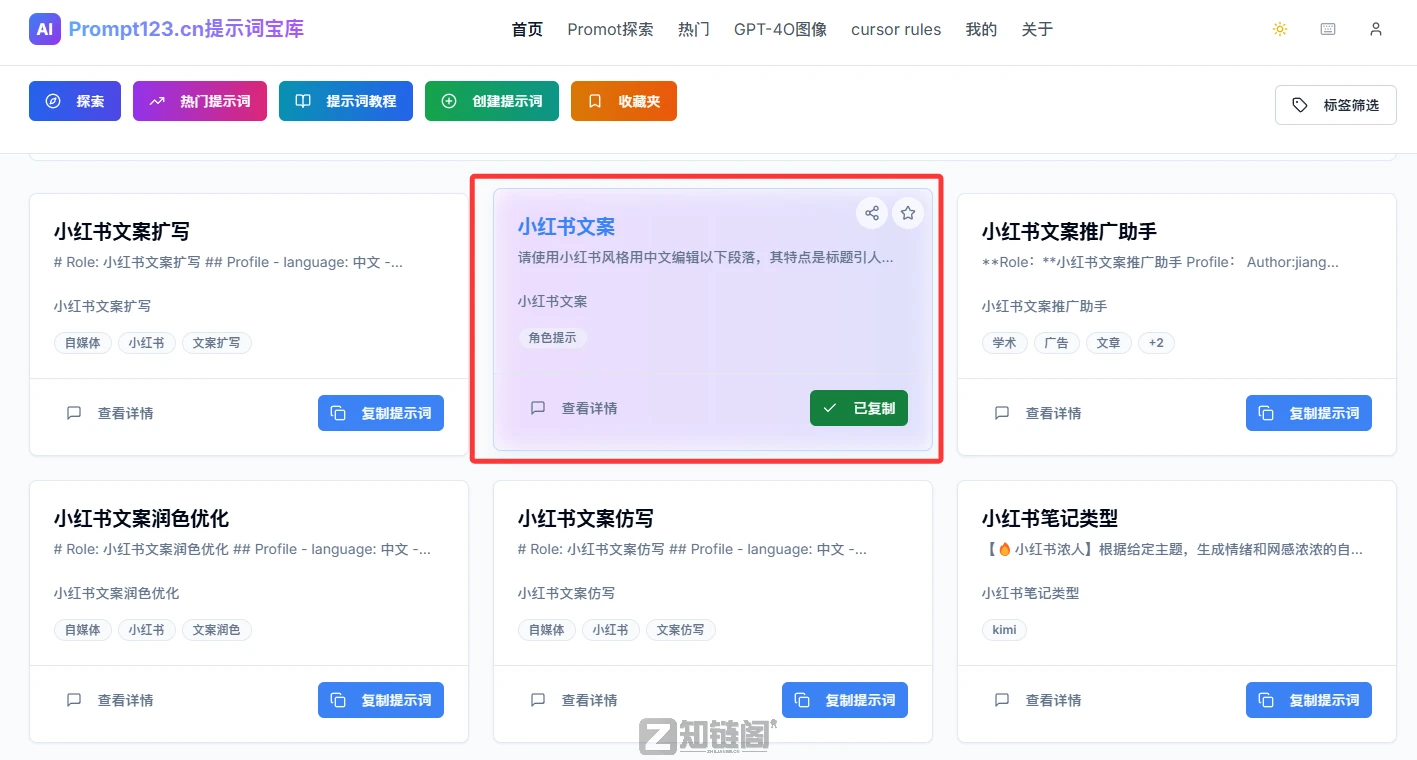Click the AI logo next to Prompt123.cn
The image size is (1417, 760).
(x=44, y=29)
